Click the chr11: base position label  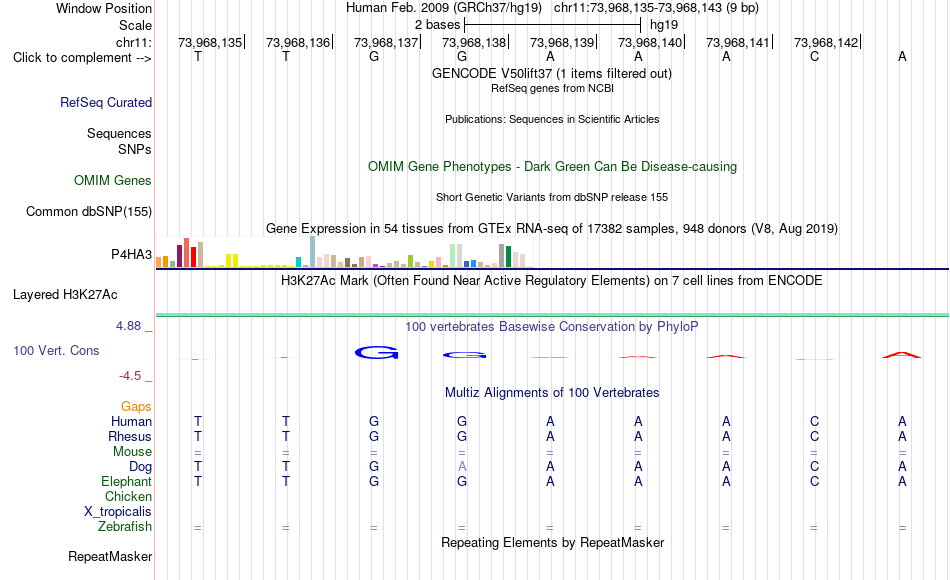[134, 42]
